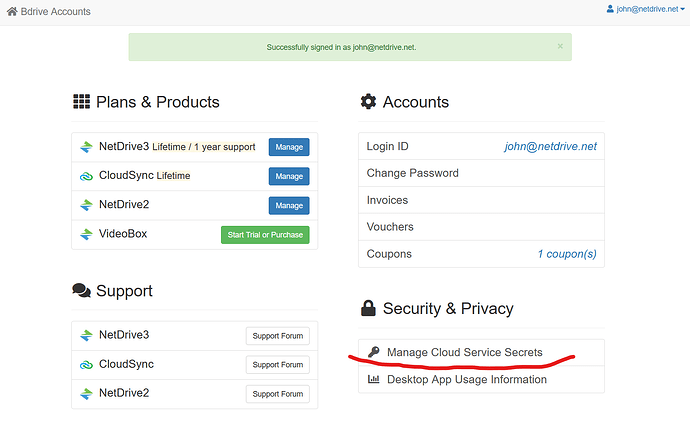Click the NetDrive3 logo icon under Plans & Products

[86, 147]
